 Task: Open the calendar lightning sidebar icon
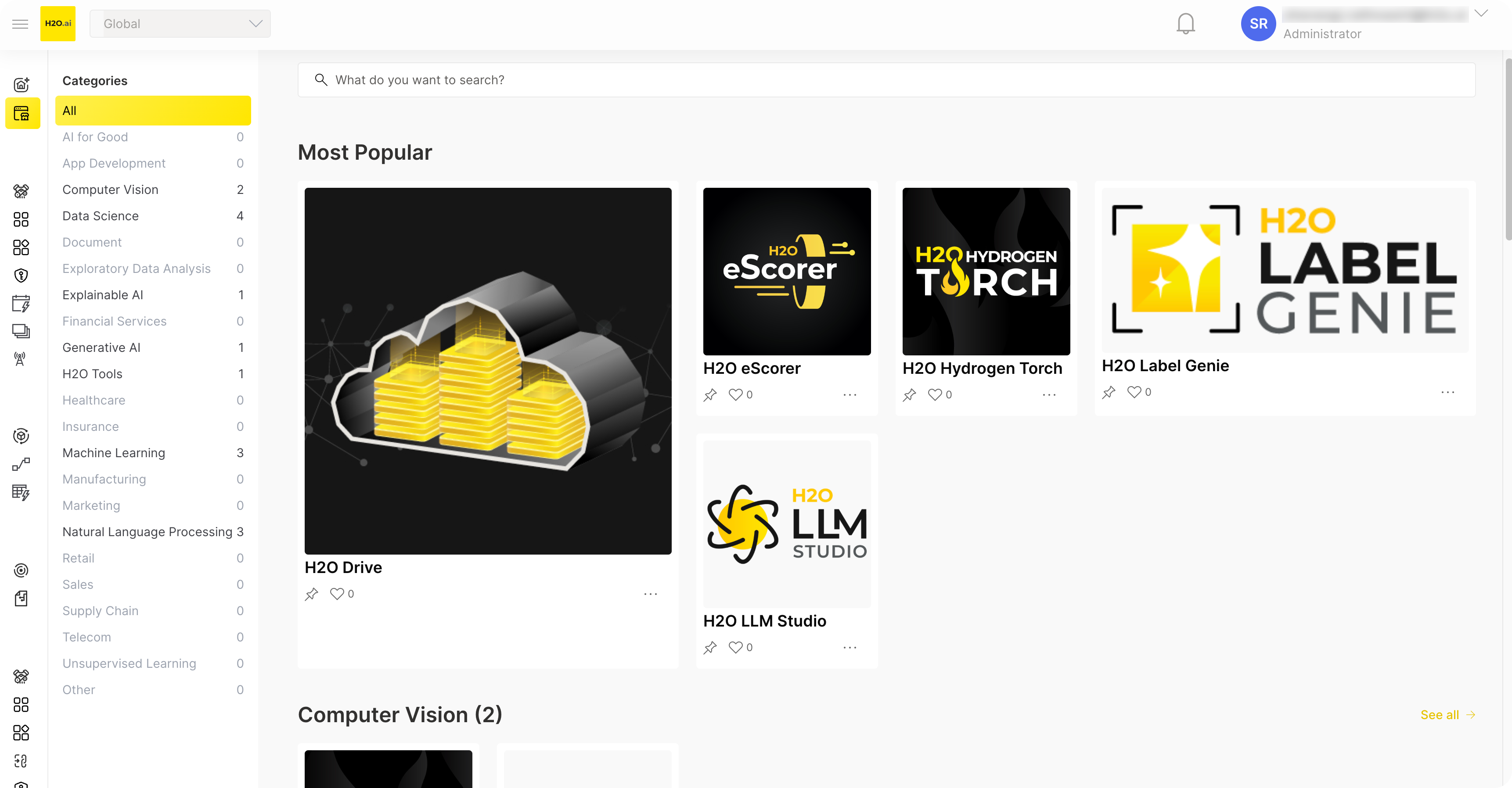pyautogui.click(x=21, y=303)
